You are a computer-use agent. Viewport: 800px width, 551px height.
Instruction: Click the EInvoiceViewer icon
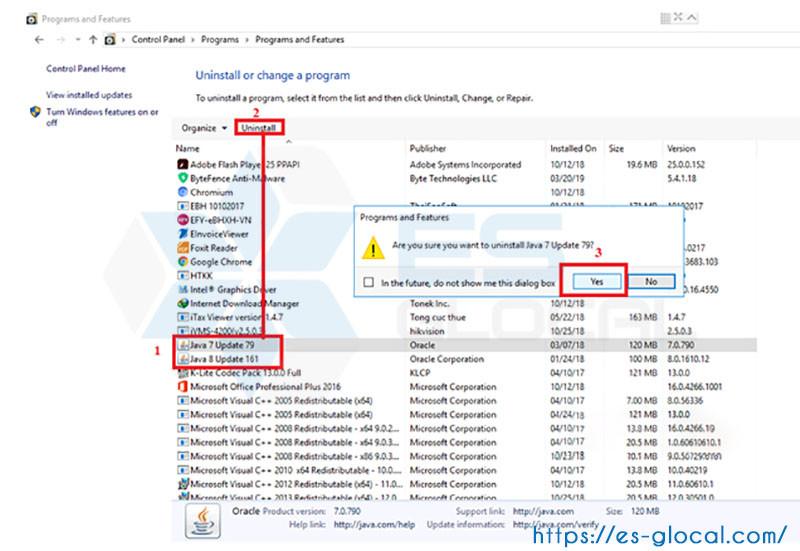pyautogui.click(x=182, y=234)
